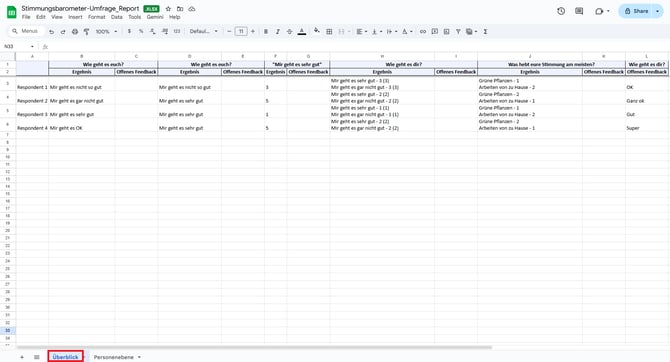Open the Default font dropdown

coord(203,32)
